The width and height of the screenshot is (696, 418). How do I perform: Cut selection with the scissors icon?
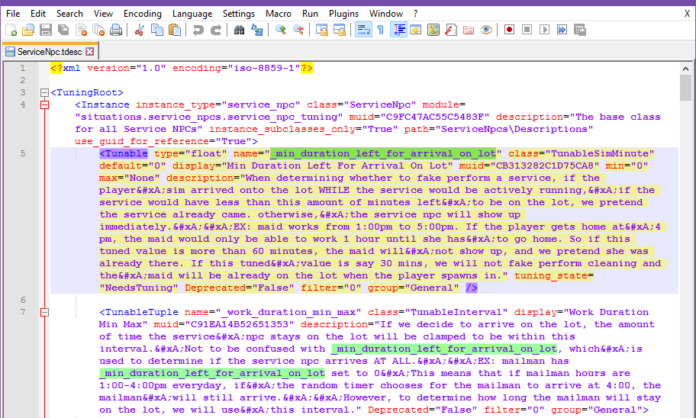click(139, 31)
